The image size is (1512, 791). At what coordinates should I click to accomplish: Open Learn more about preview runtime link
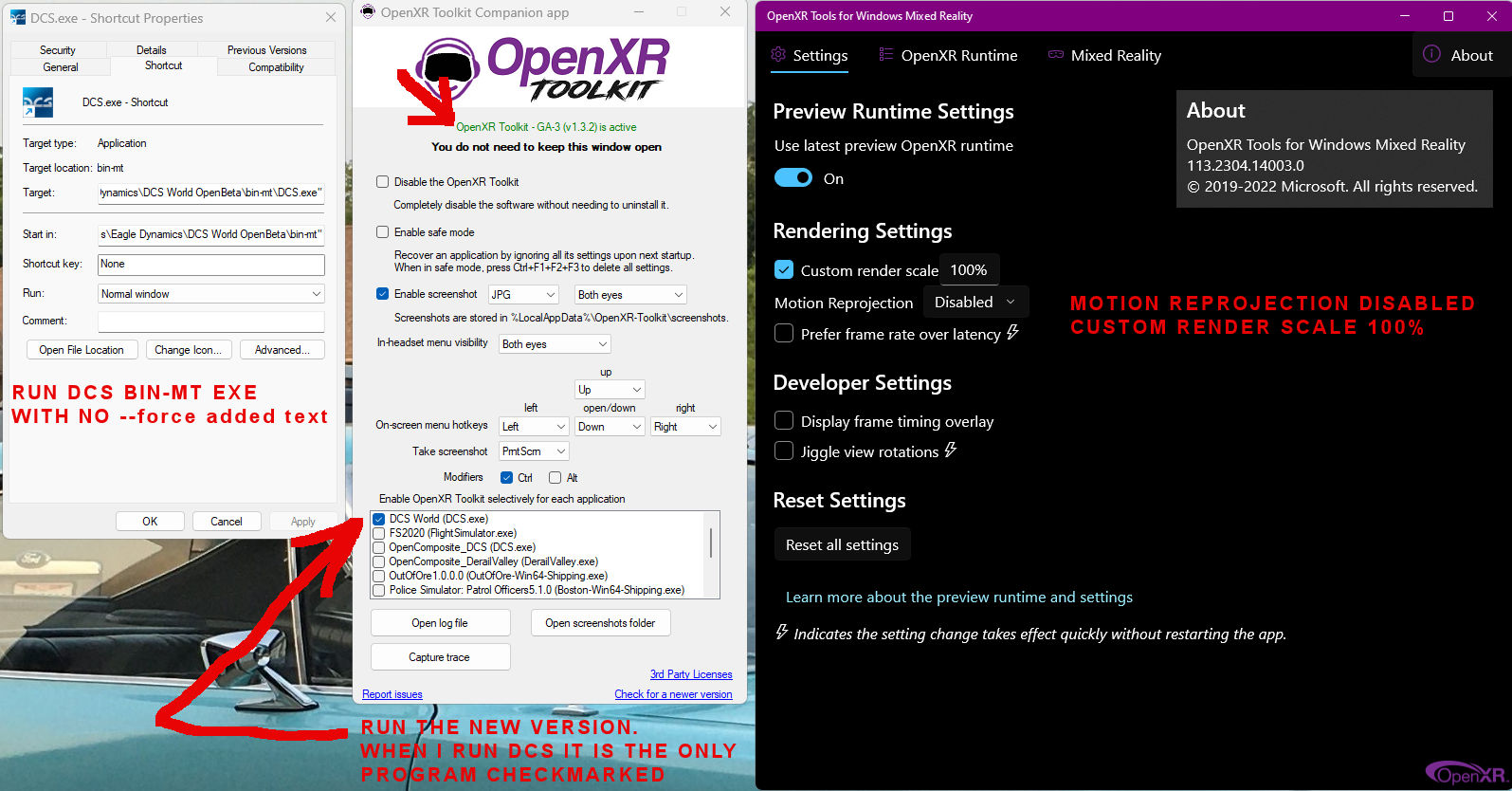(959, 597)
